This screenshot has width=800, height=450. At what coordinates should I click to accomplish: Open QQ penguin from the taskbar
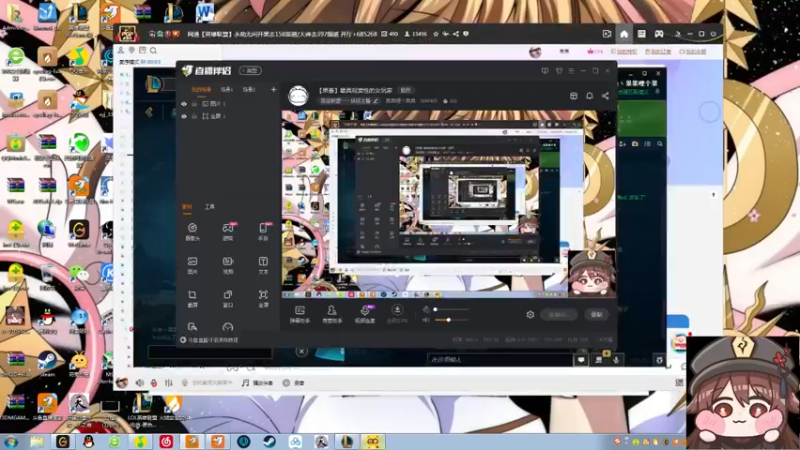click(89, 442)
